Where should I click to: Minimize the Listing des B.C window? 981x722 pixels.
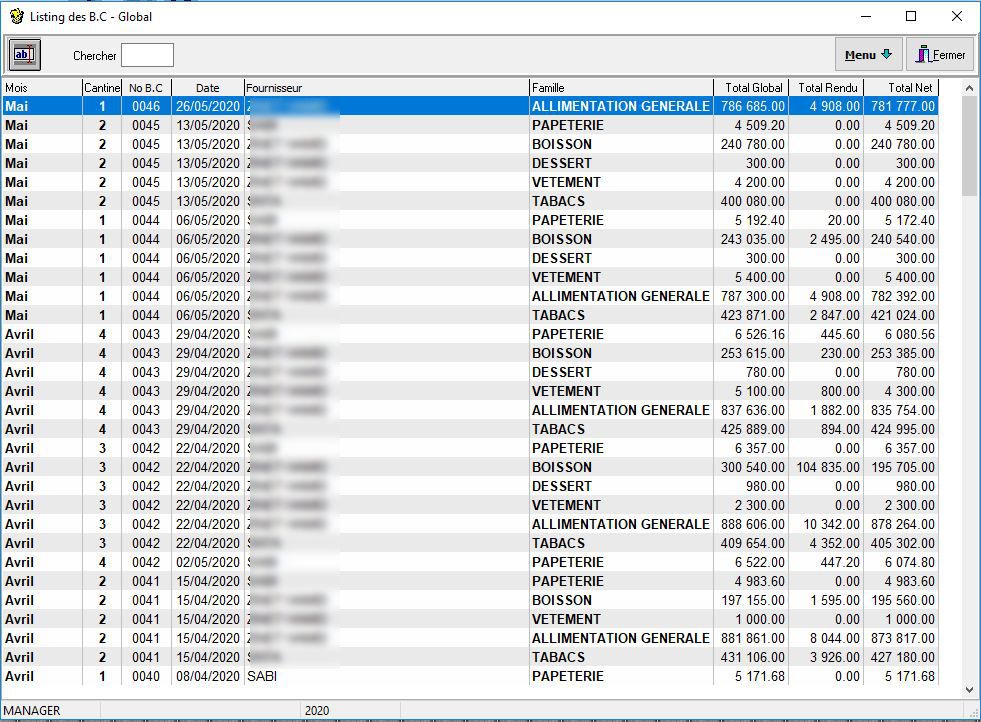coord(866,16)
